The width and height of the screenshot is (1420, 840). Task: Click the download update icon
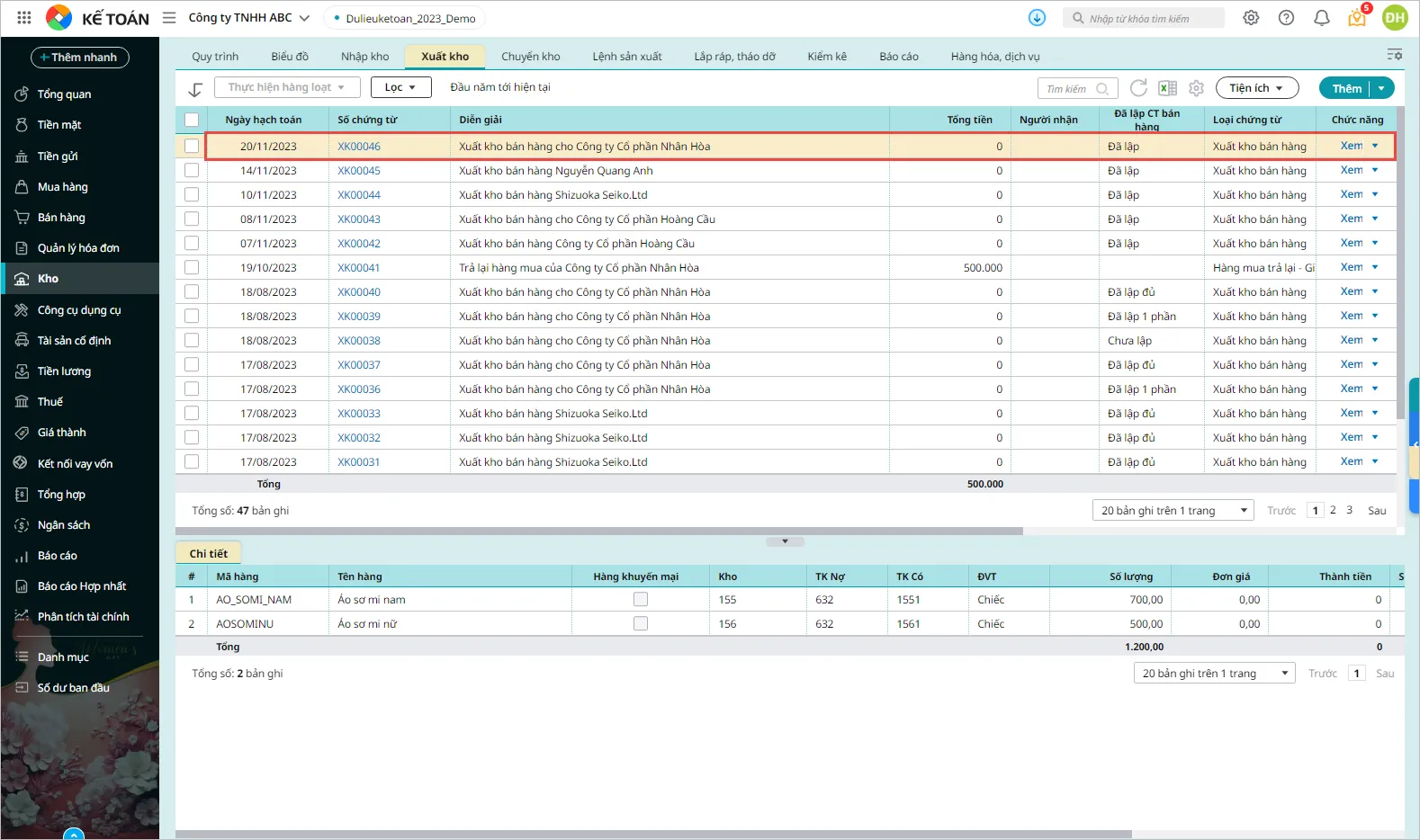1037,18
